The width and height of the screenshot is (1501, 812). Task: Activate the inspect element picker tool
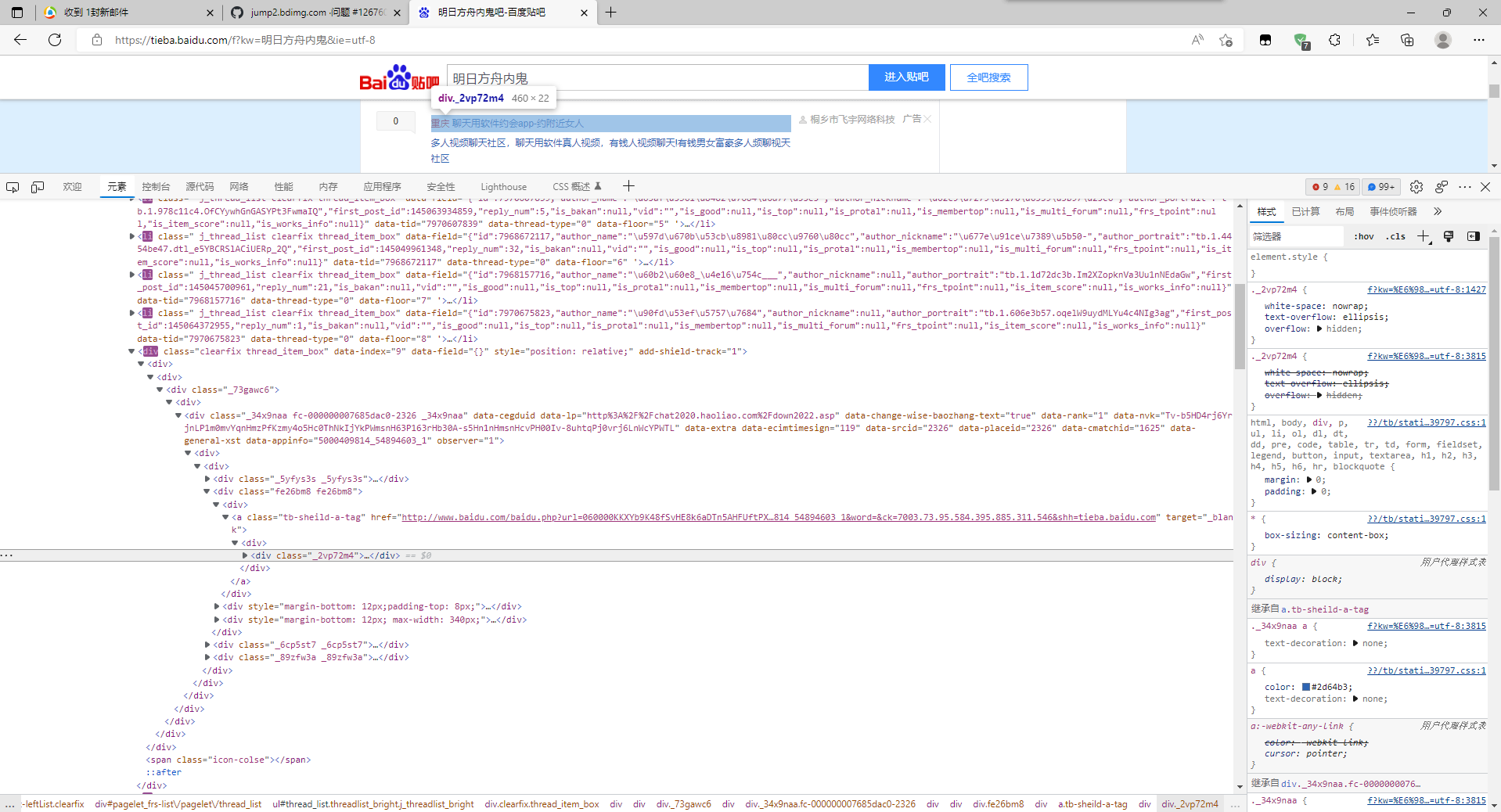[13, 187]
